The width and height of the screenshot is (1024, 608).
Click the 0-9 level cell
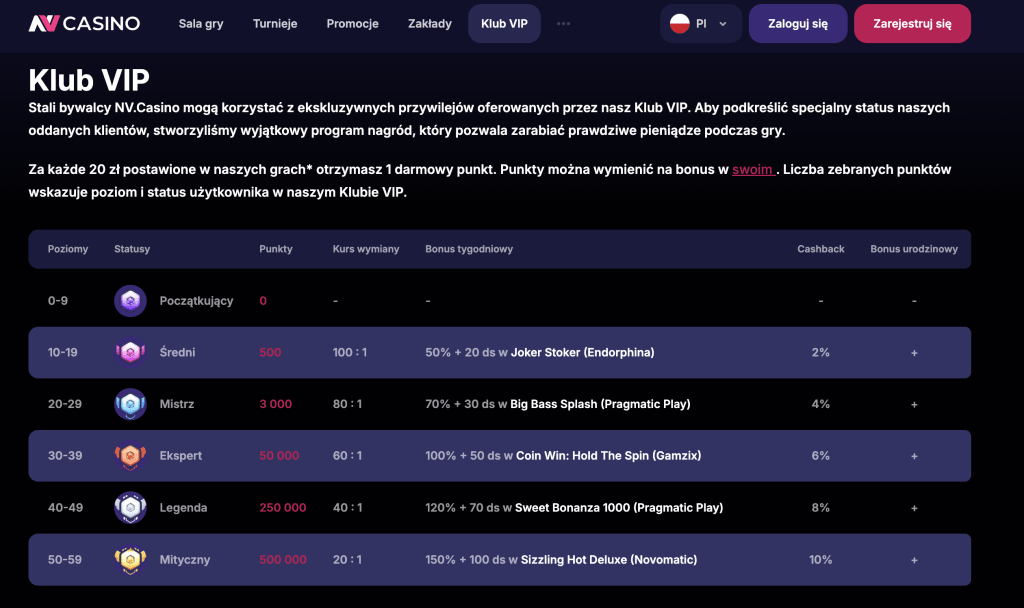(x=57, y=301)
